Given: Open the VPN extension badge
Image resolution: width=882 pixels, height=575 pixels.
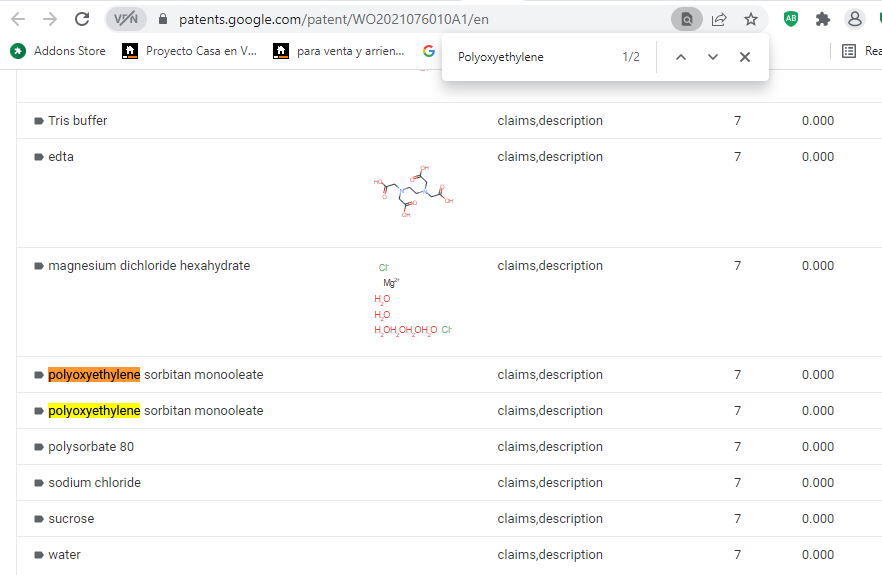Looking at the screenshot, I should pyautogui.click(x=126, y=19).
